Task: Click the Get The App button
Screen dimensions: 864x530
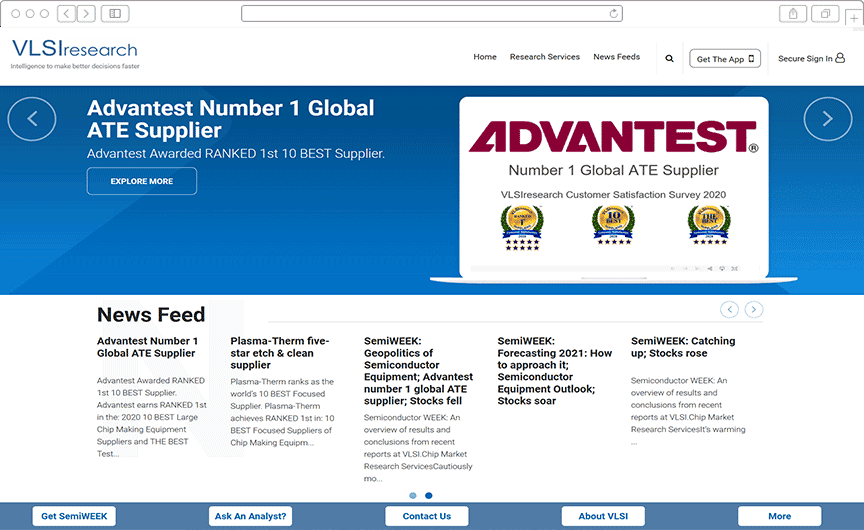Action: [725, 59]
